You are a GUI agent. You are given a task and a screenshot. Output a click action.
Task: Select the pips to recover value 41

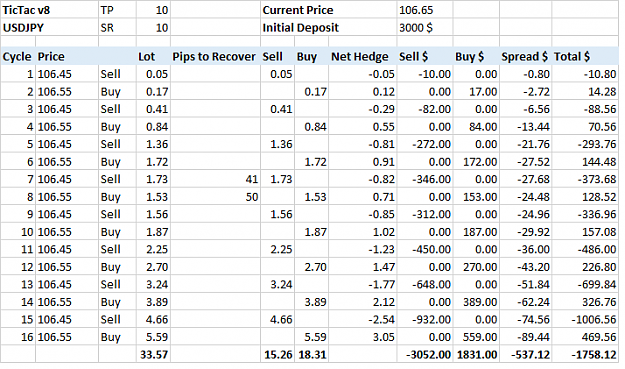[x=215, y=179]
